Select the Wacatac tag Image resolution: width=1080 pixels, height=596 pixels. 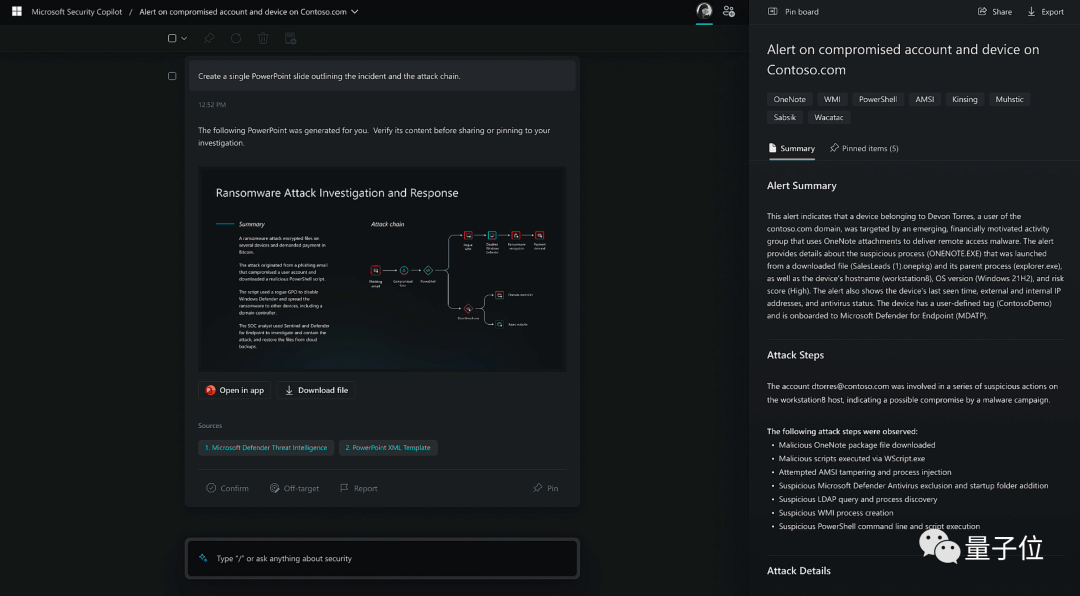tap(829, 117)
